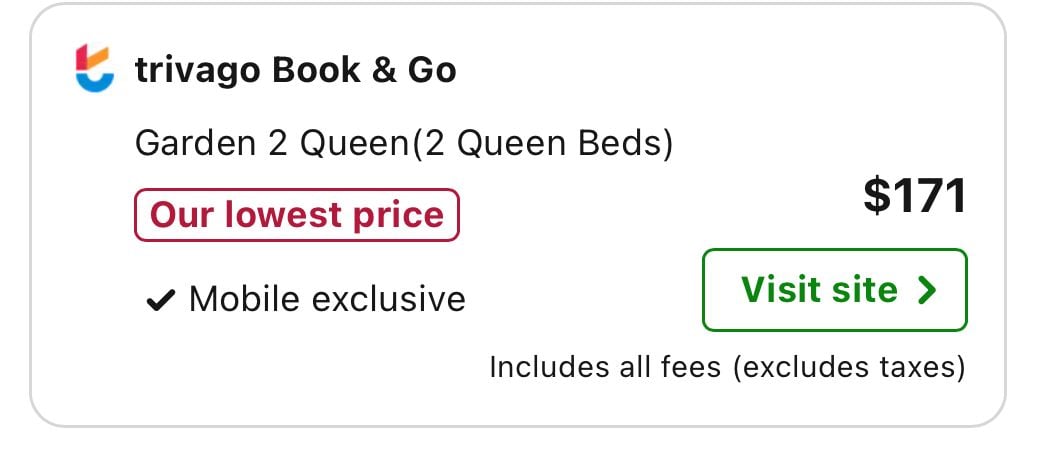This screenshot has height=459, width=1042.
Task: Tap the Mobile exclusive label
Action: [327, 299]
